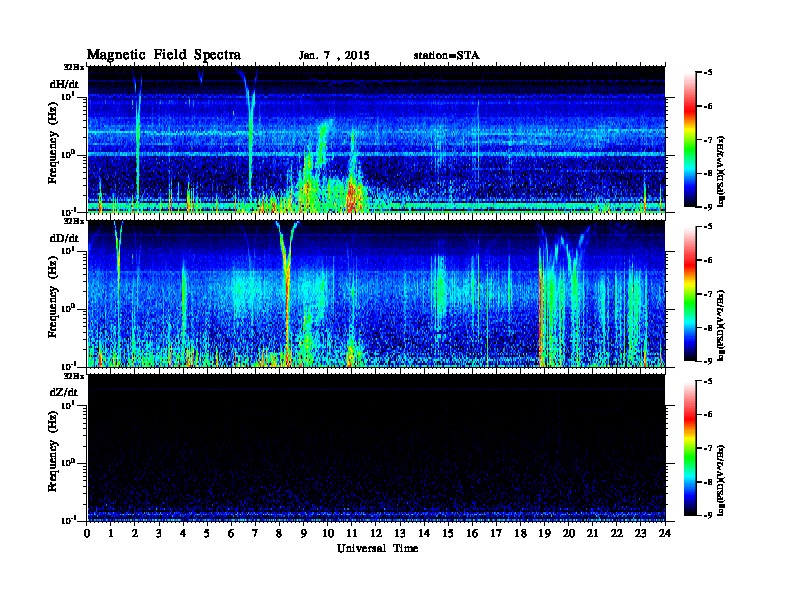Screen dimensions: 792x612
Task: Click hour 21 tick label on time axis
Action: pyautogui.click(x=592, y=533)
